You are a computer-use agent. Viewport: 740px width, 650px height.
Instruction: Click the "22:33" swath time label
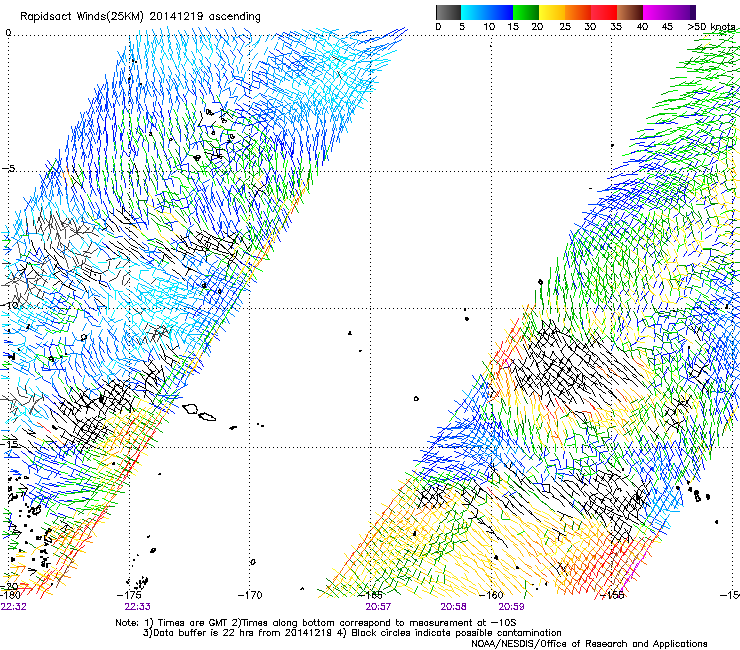pos(137,607)
